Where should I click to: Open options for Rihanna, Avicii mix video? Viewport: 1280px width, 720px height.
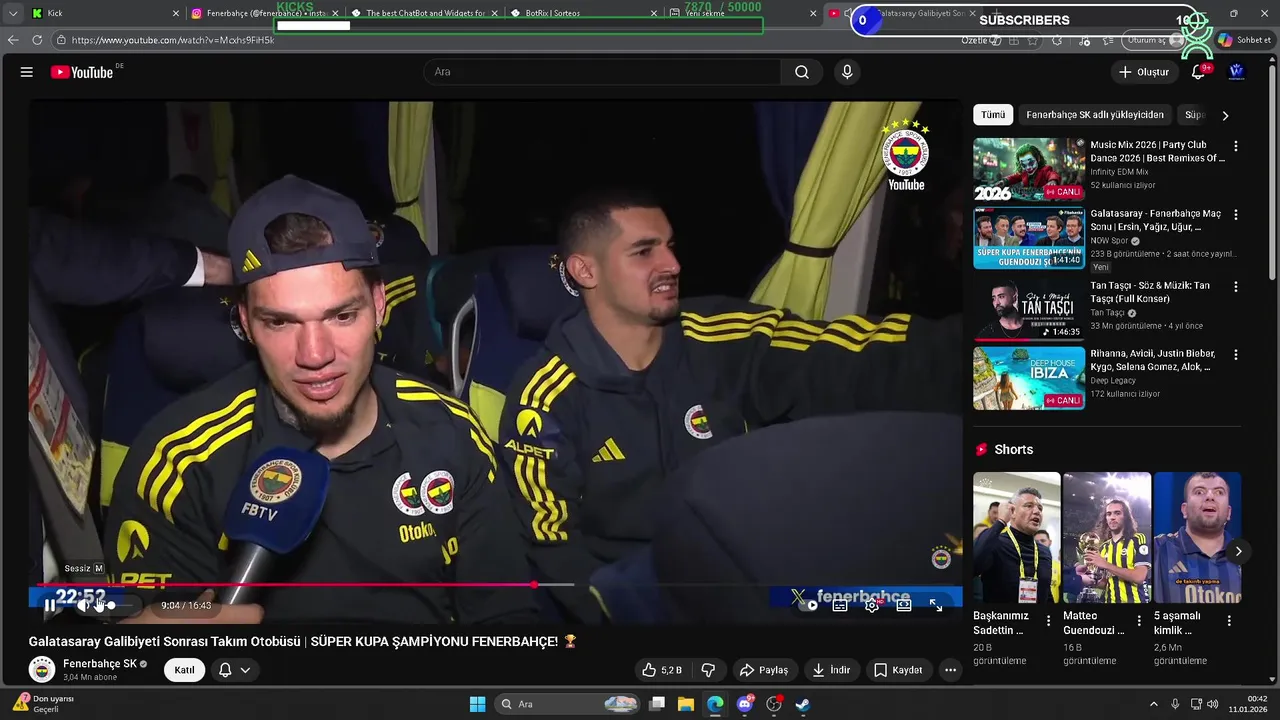tap(1236, 355)
